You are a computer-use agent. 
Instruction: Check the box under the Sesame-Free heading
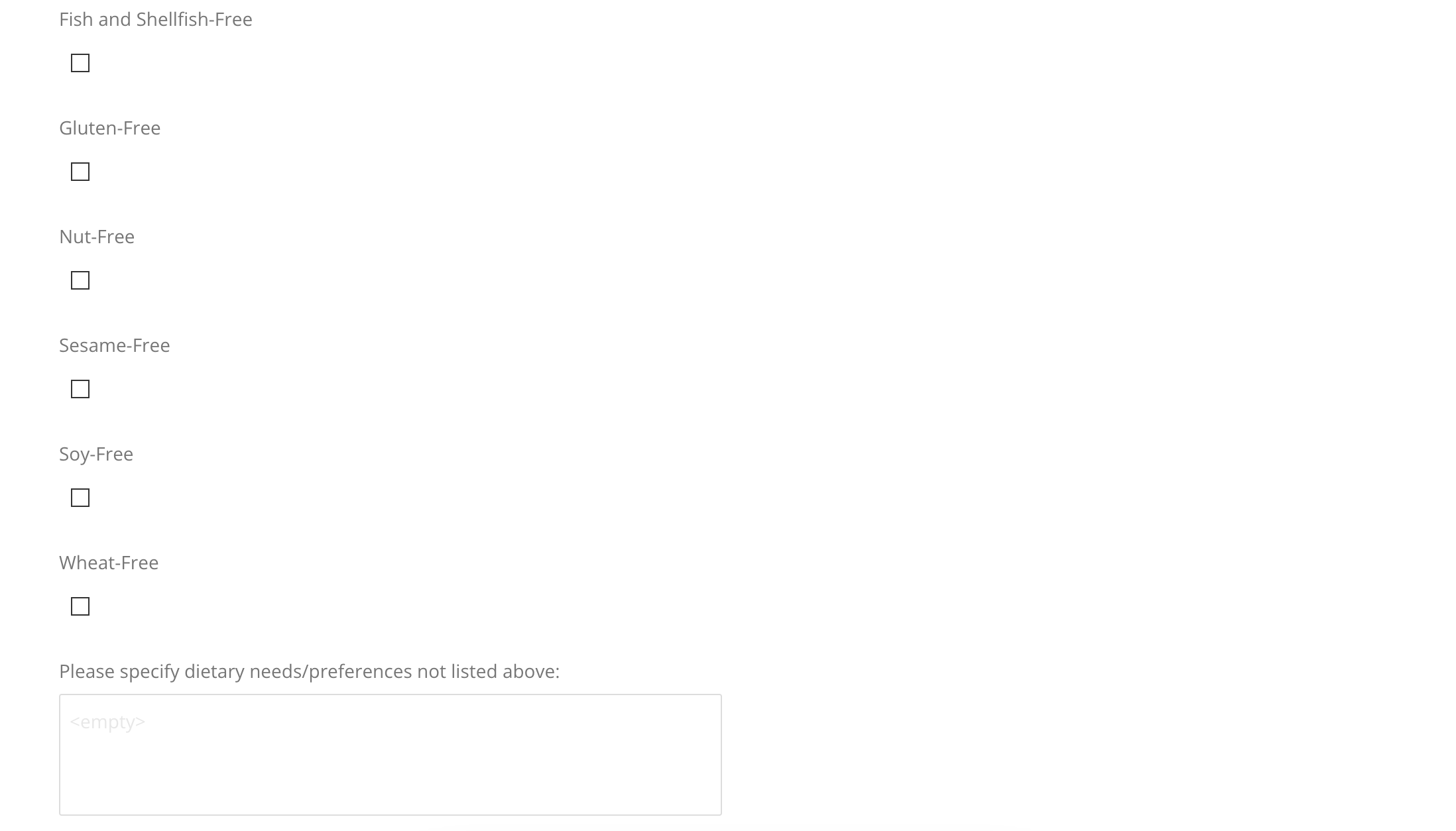pyautogui.click(x=80, y=389)
